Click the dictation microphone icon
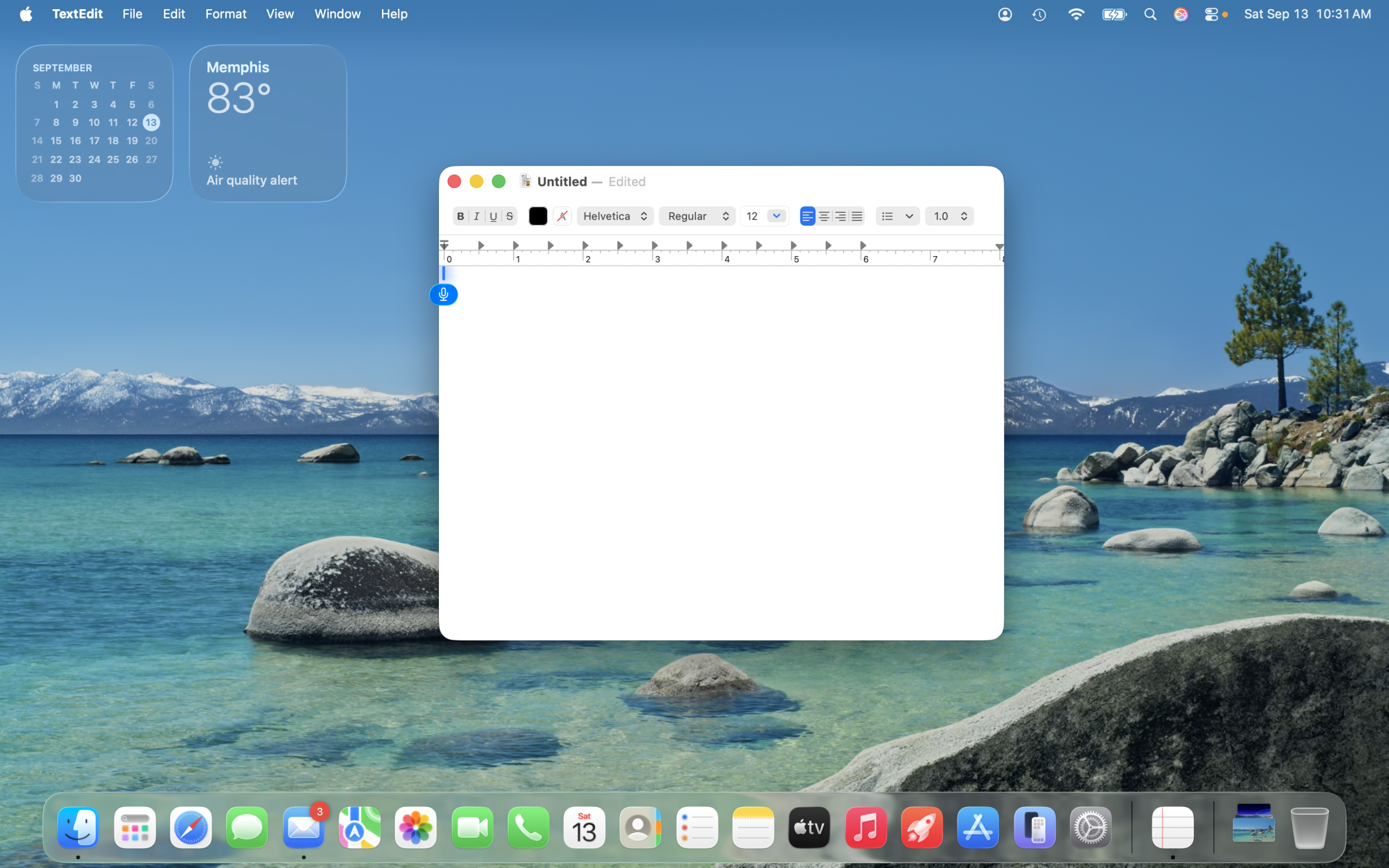The height and width of the screenshot is (868, 1389). (443, 295)
